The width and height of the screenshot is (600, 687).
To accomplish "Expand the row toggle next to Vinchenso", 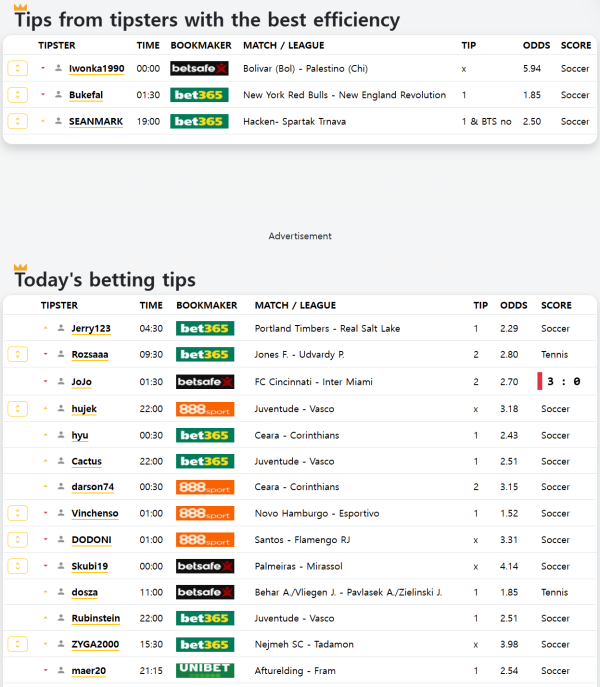I will pos(17,513).
